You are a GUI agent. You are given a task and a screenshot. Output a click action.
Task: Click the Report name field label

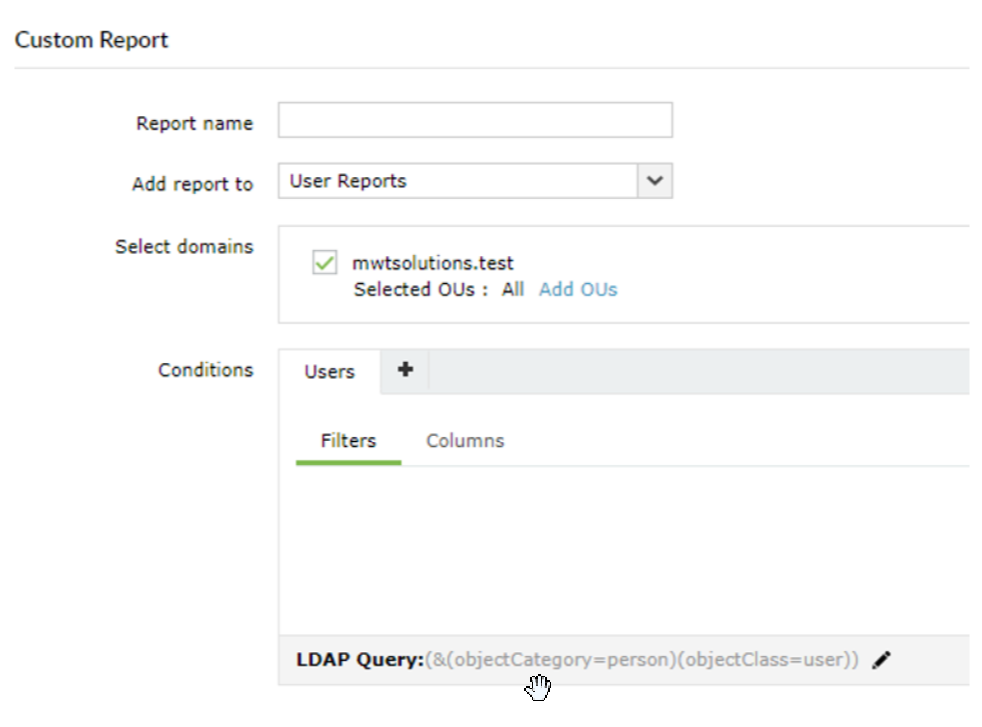[x=194, y=124]
